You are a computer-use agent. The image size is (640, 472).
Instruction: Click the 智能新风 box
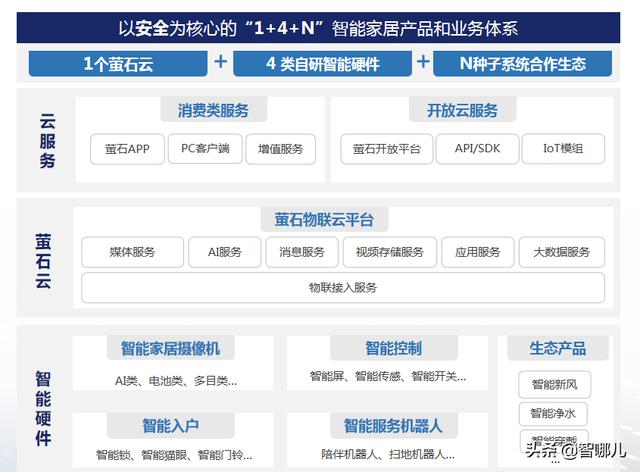555,384
